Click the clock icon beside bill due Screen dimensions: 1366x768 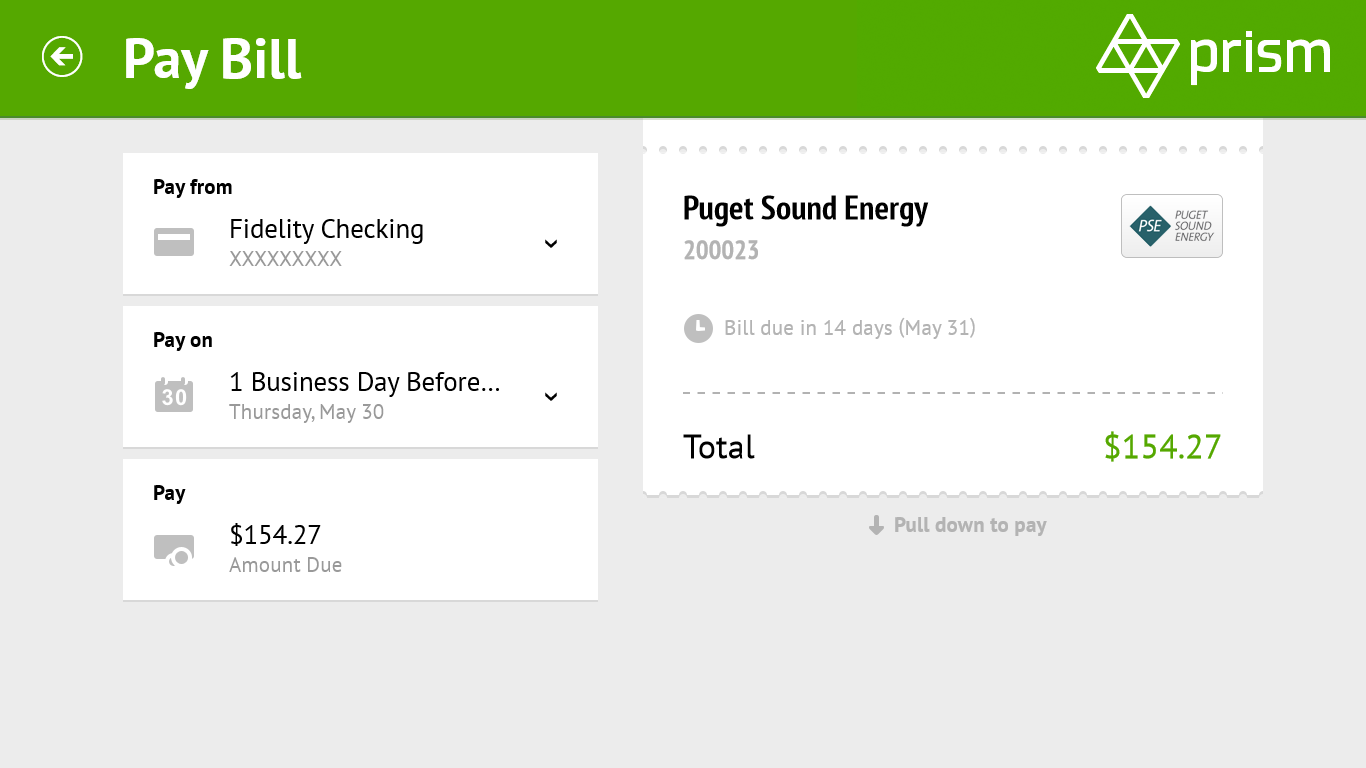coord(697,328)
